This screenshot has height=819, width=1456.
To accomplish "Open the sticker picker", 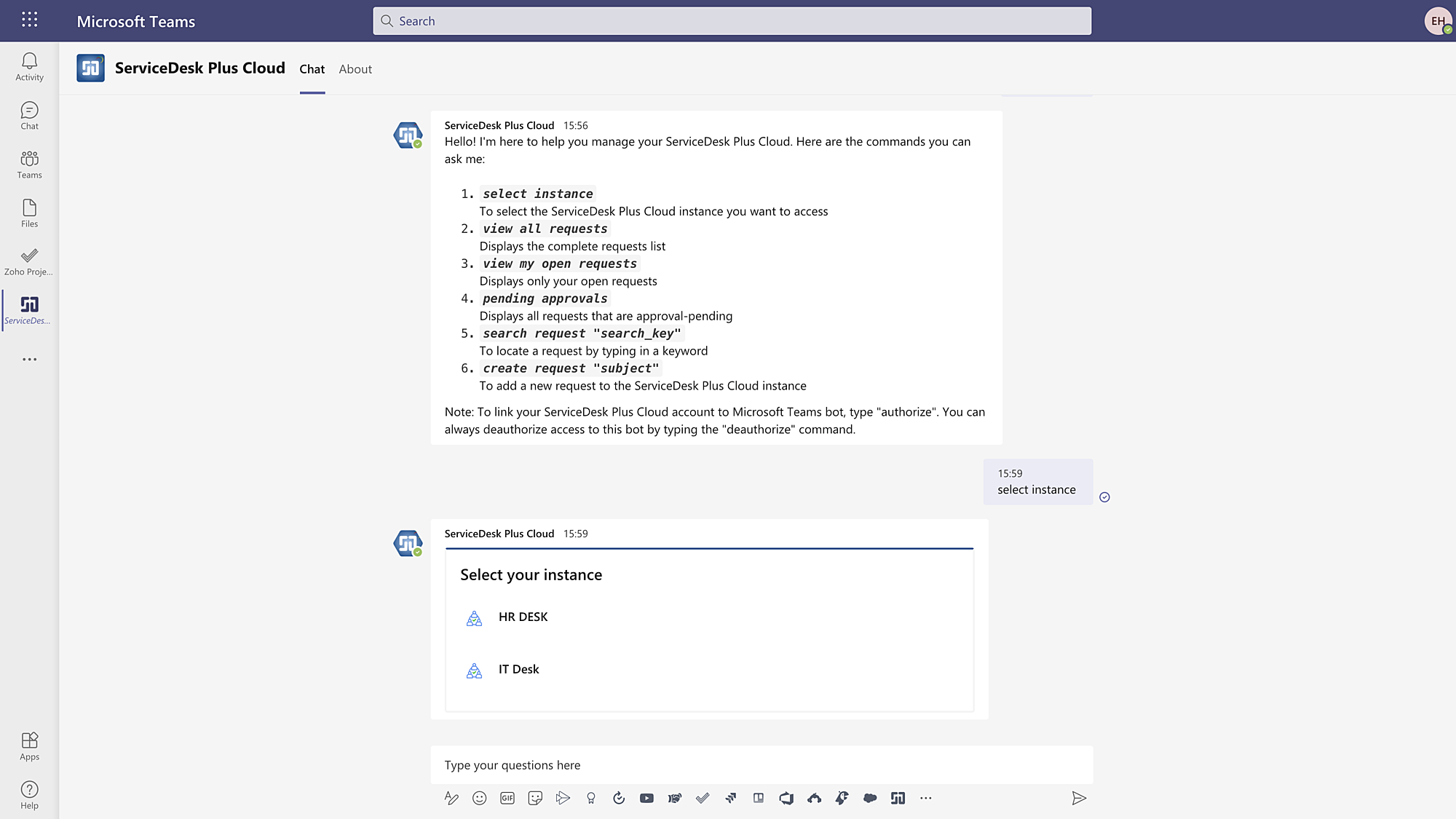I will [535, 798].
